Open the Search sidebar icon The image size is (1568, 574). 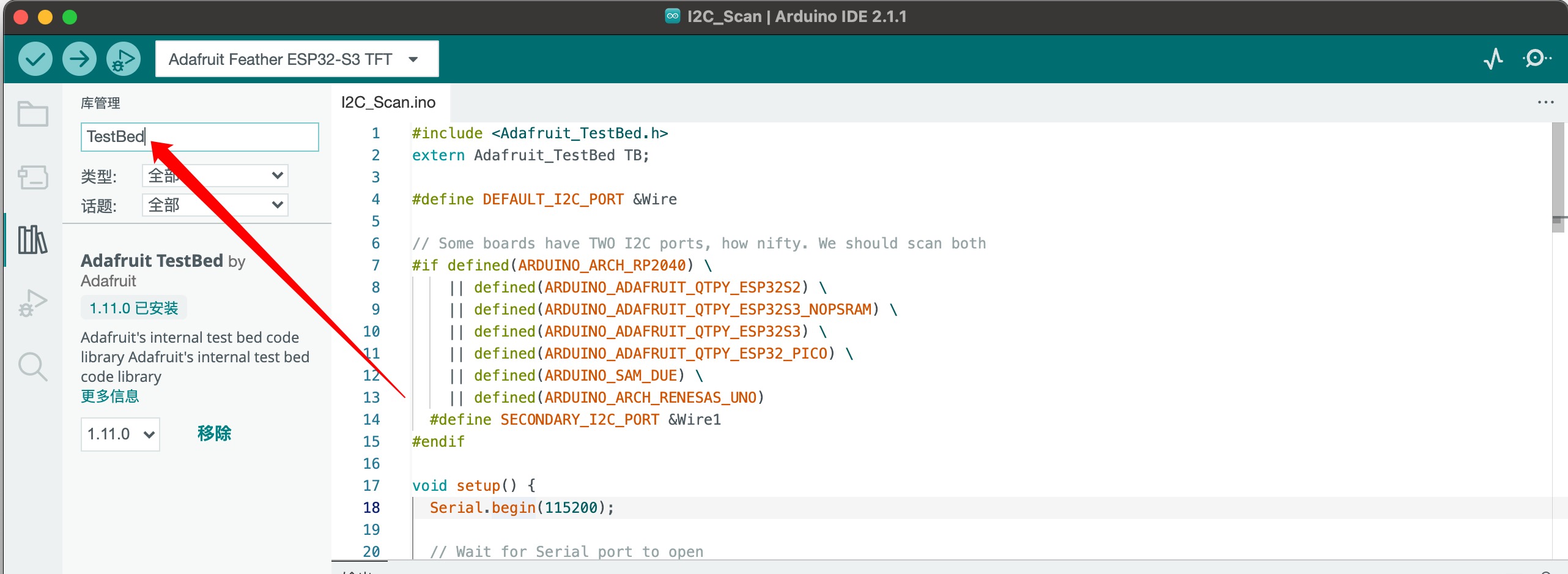[33, 367]
